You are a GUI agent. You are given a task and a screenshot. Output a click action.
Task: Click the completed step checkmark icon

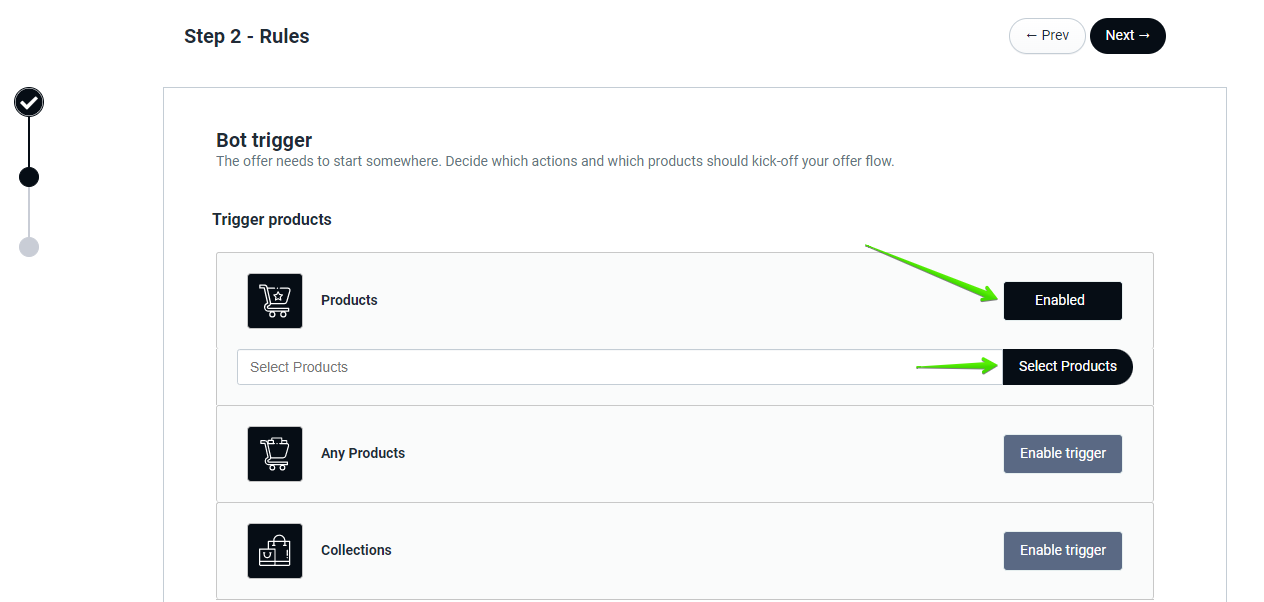click(x=29, y=102)
